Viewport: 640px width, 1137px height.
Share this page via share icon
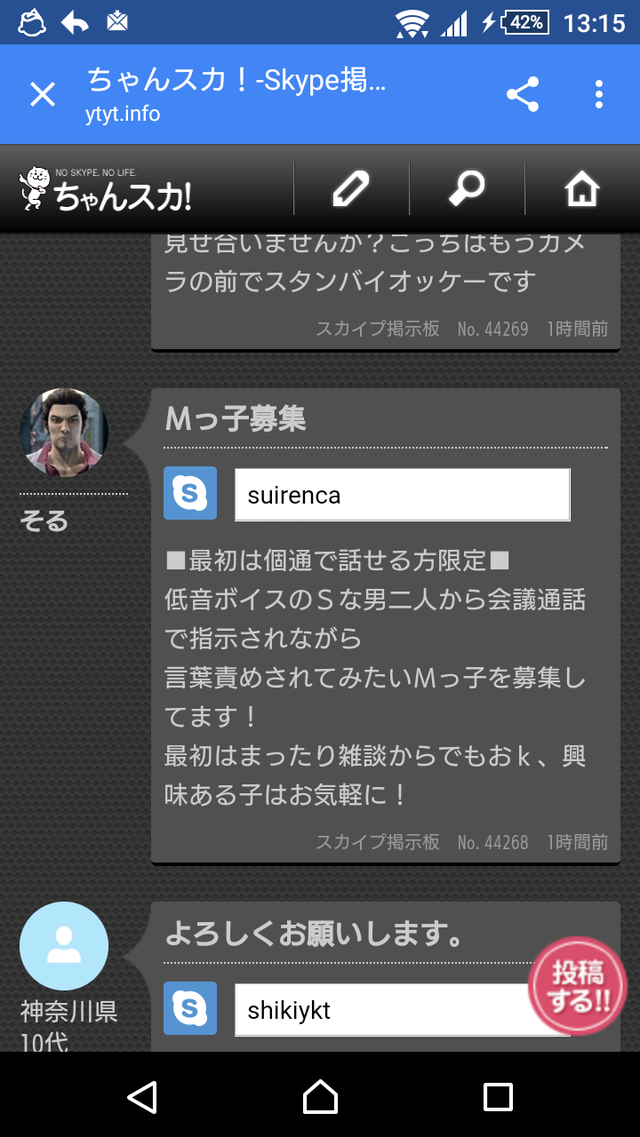[522, 95]
